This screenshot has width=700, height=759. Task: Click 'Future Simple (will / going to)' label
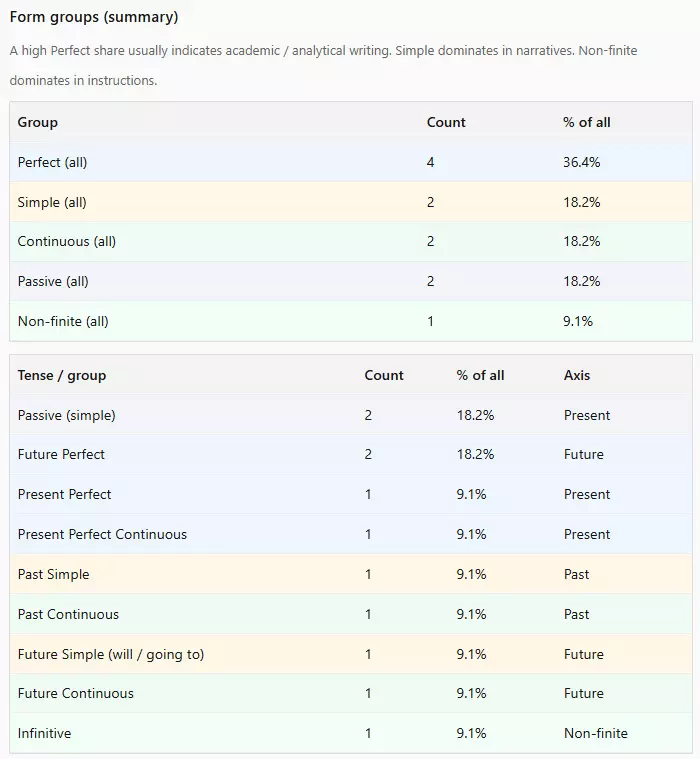[111, 654]
